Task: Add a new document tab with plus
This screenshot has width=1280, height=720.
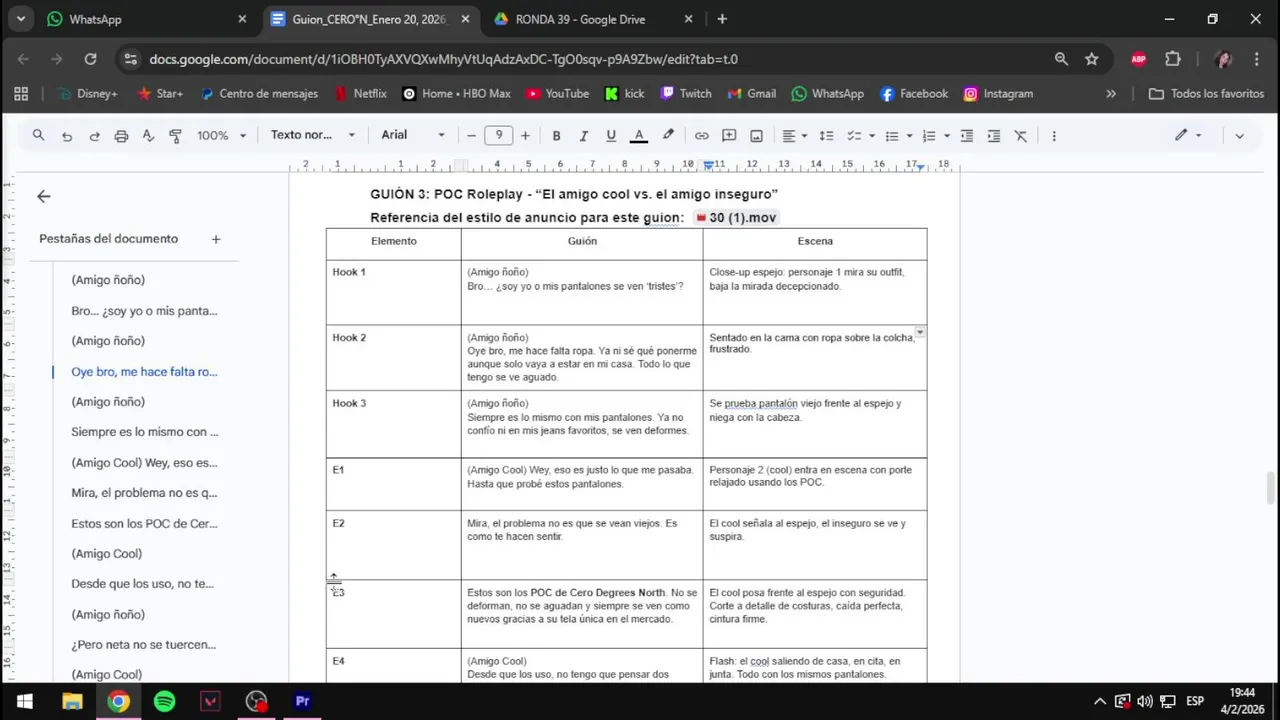Action: click(216, 239)
